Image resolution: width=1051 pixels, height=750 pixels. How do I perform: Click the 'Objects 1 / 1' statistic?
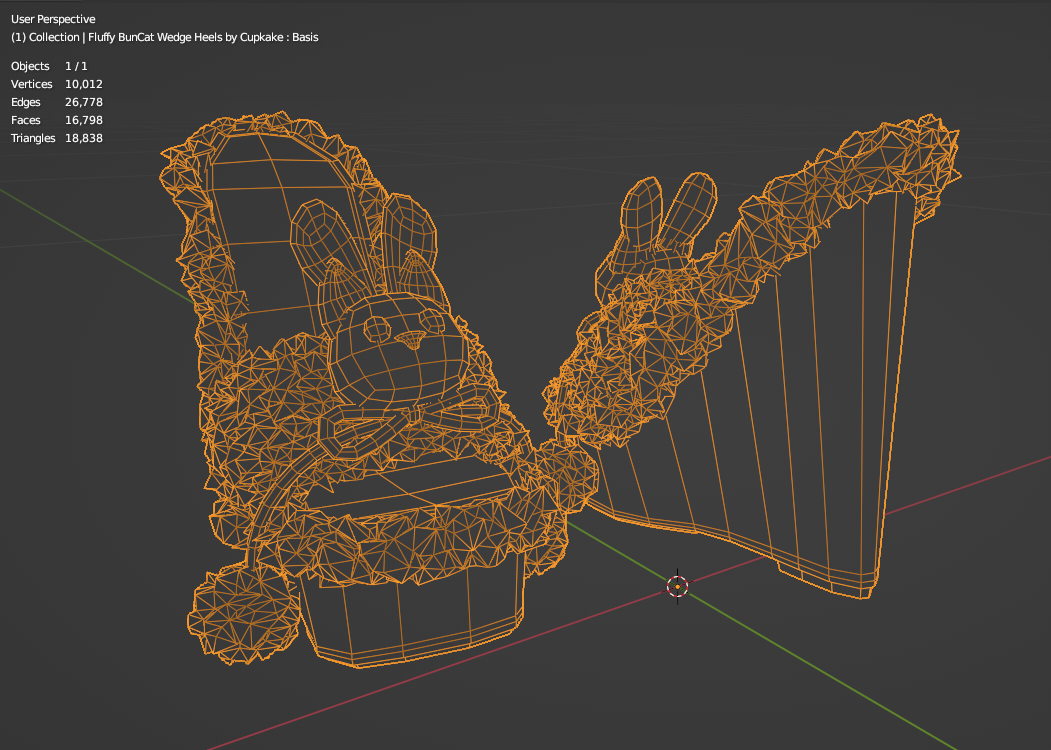pos(49,66)
